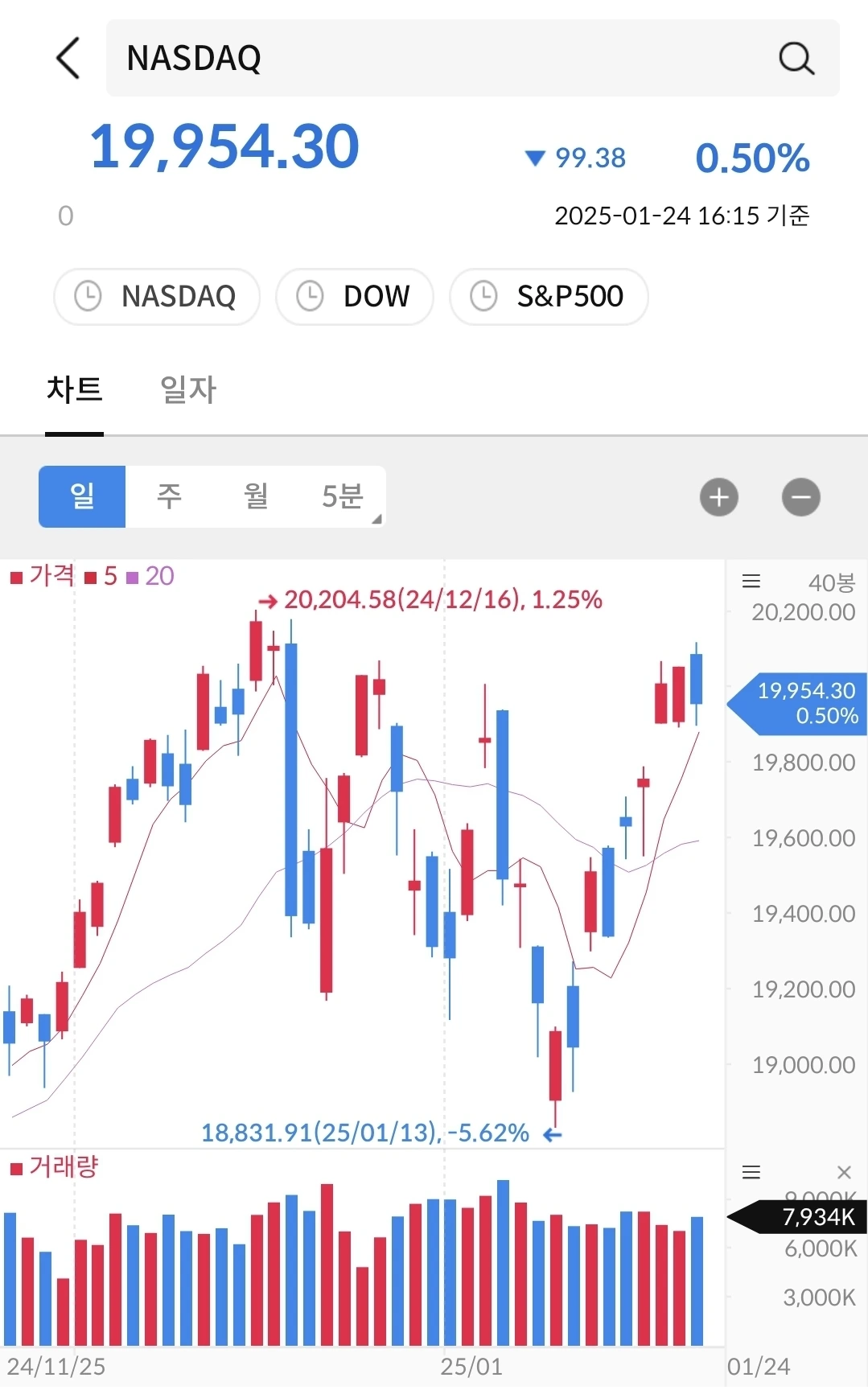Open the 40봉 candle count selector
868x1390 pixels.
(x=832, y=582)
